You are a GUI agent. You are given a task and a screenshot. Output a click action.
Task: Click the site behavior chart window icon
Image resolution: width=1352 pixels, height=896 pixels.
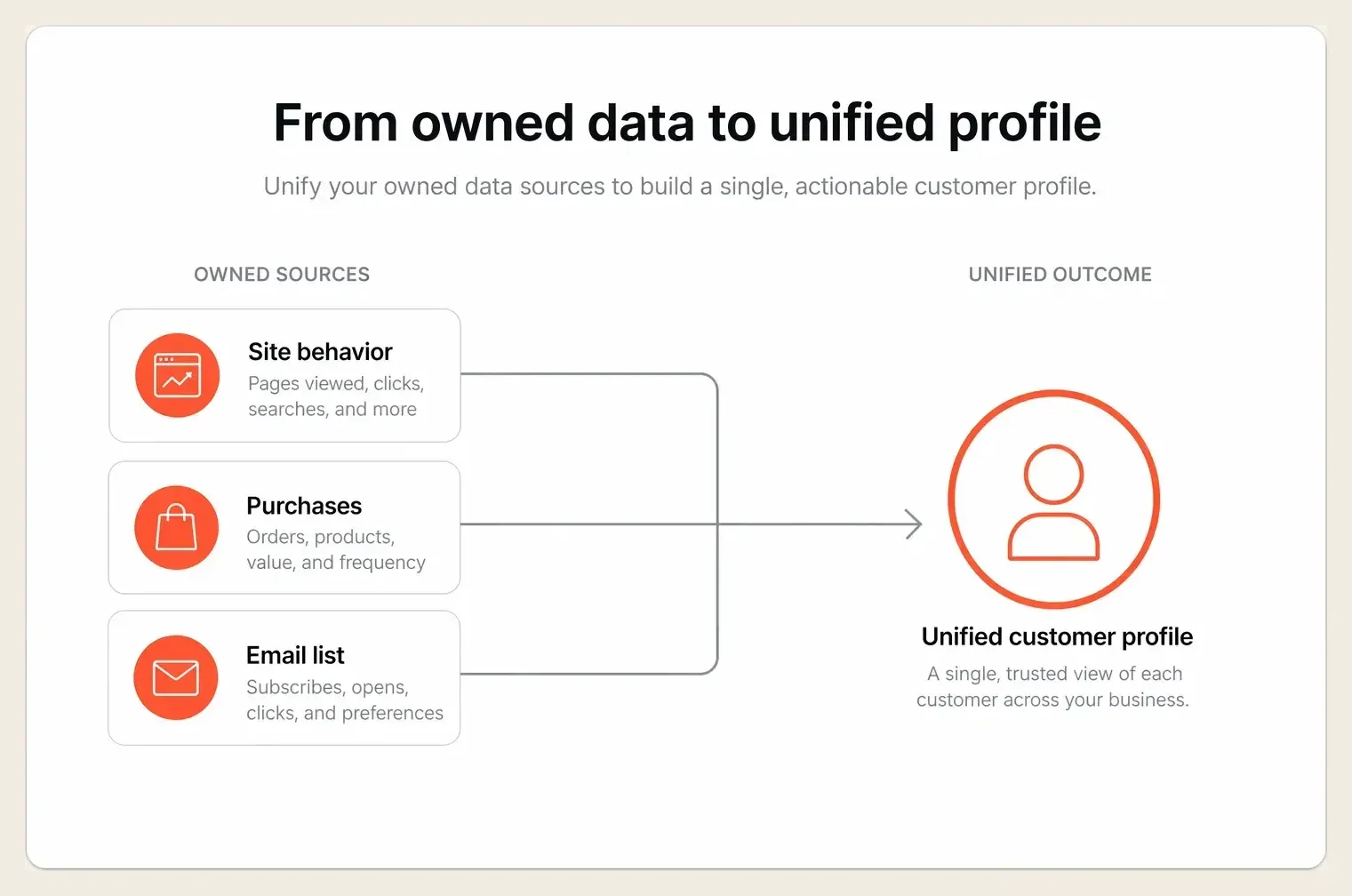[x=177, y=375]
